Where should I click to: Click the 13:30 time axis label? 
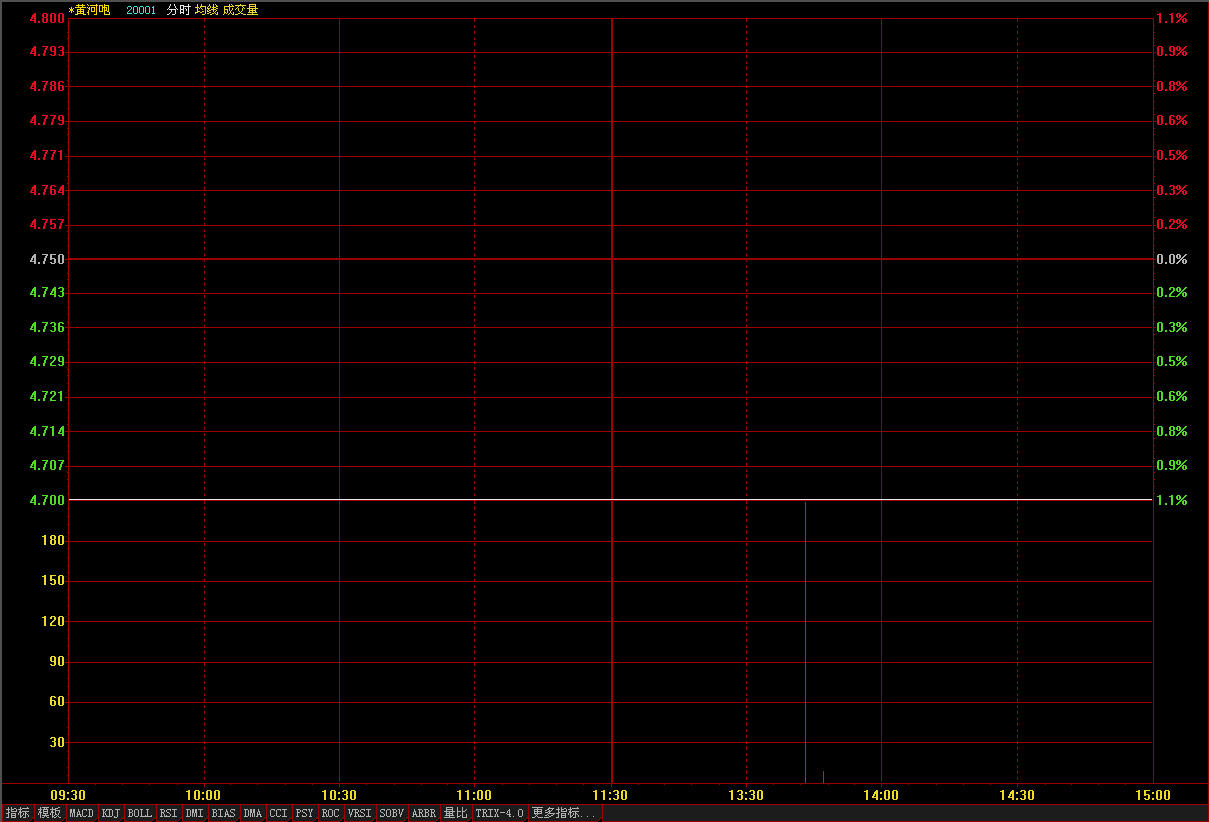pos(746,795)
